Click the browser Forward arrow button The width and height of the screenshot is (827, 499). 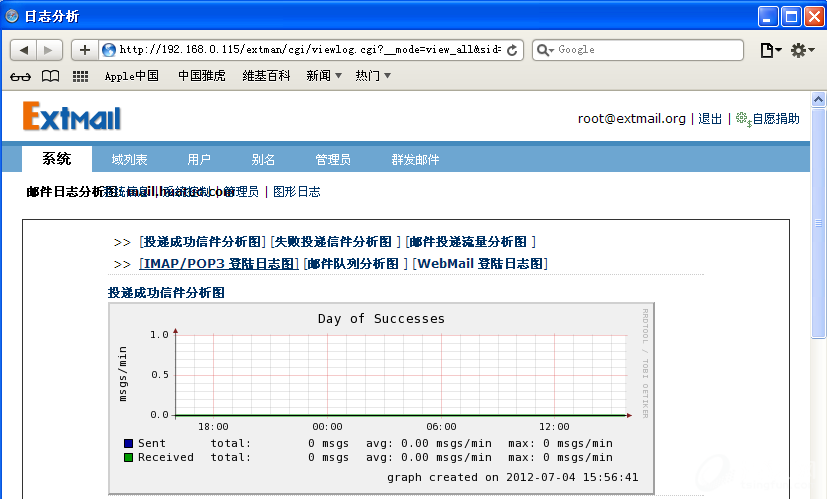tap(50, 50)
